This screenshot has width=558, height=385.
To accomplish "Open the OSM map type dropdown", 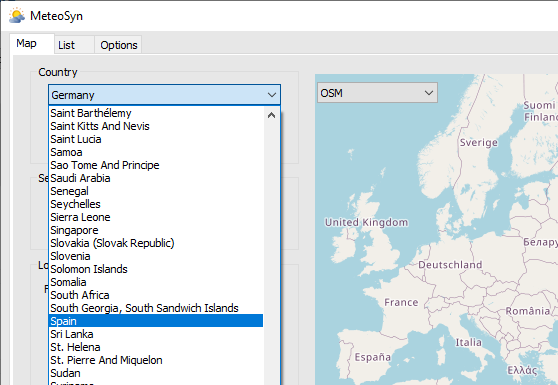I will tap(377, 93).
